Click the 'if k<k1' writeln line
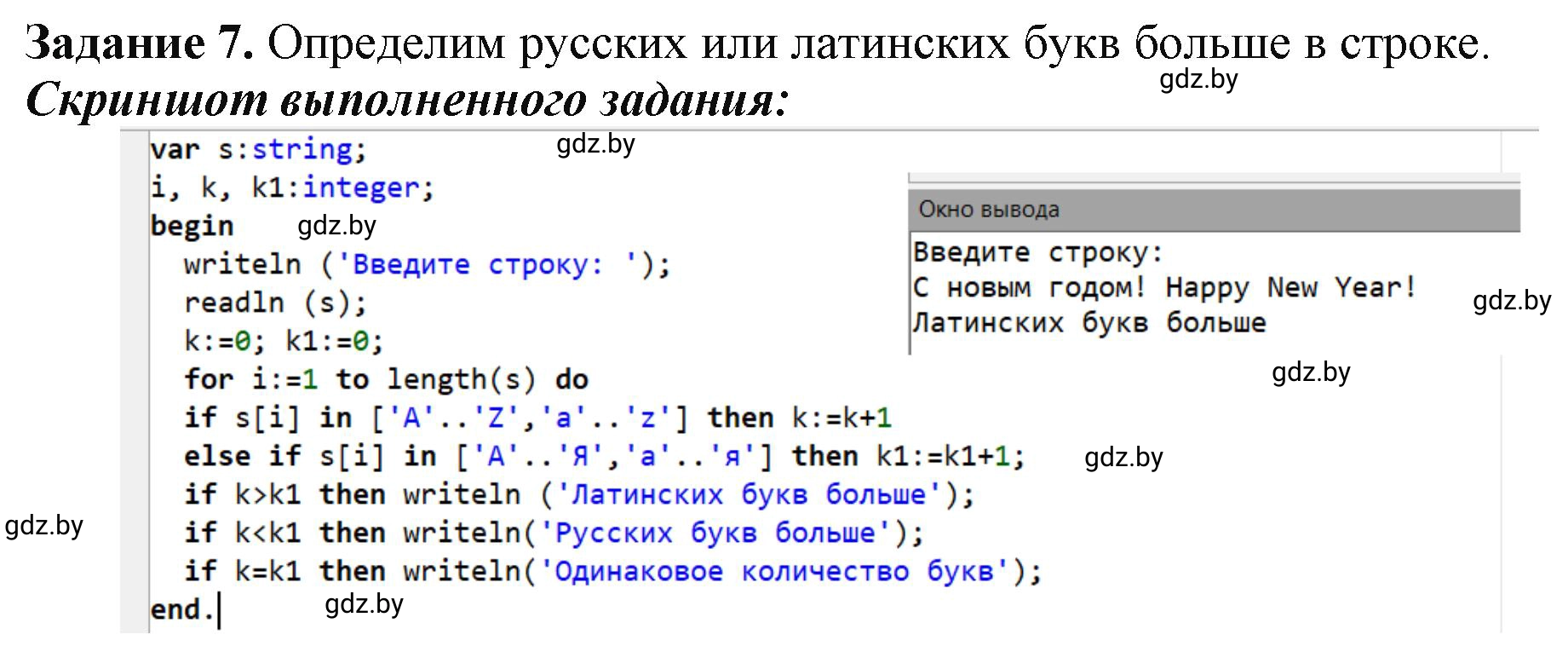This screenshot has height=646, width=1568. pyautogui.click(x=554, y=533)
